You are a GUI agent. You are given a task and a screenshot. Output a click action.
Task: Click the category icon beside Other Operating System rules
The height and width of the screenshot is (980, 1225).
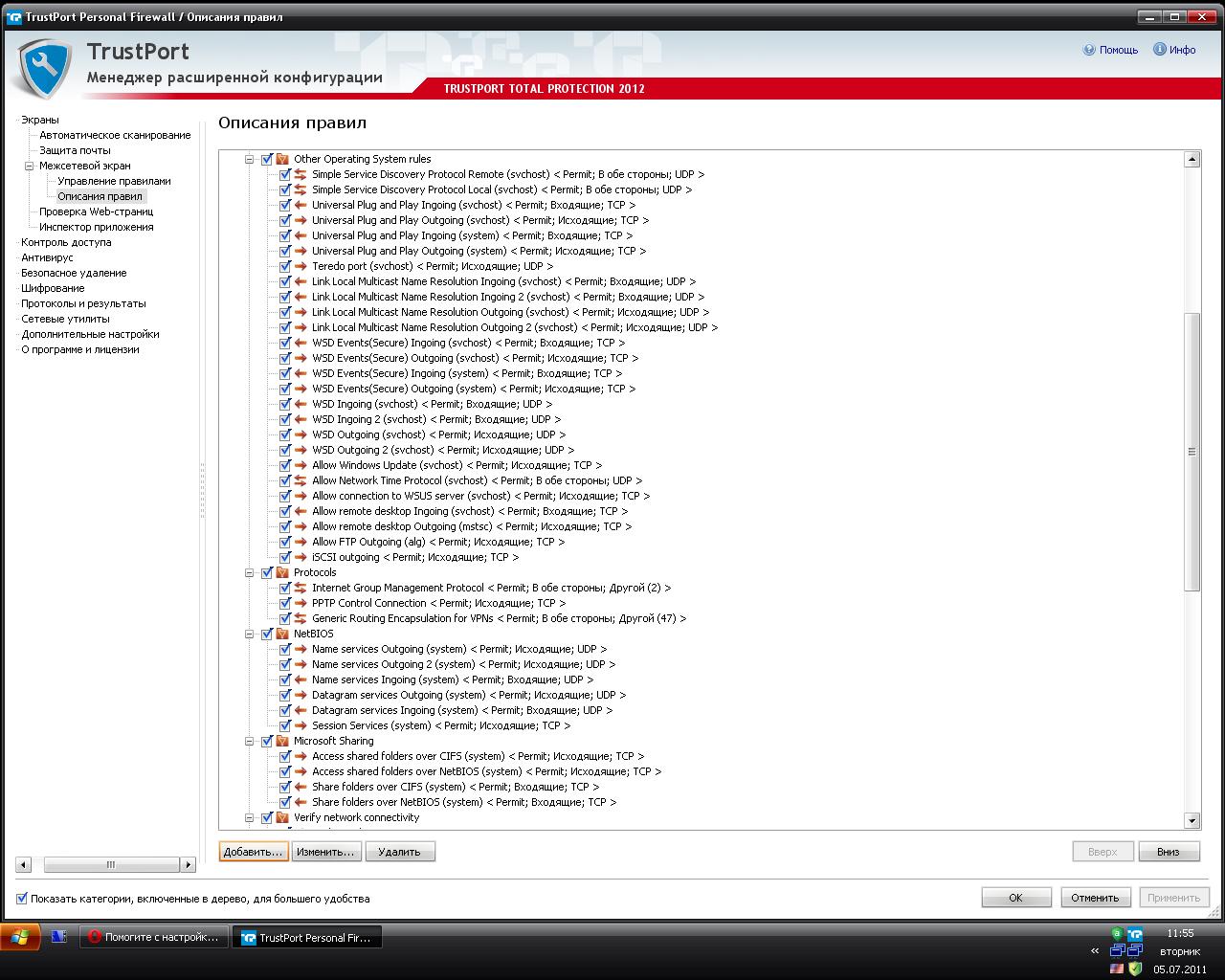tap(282, 159)
